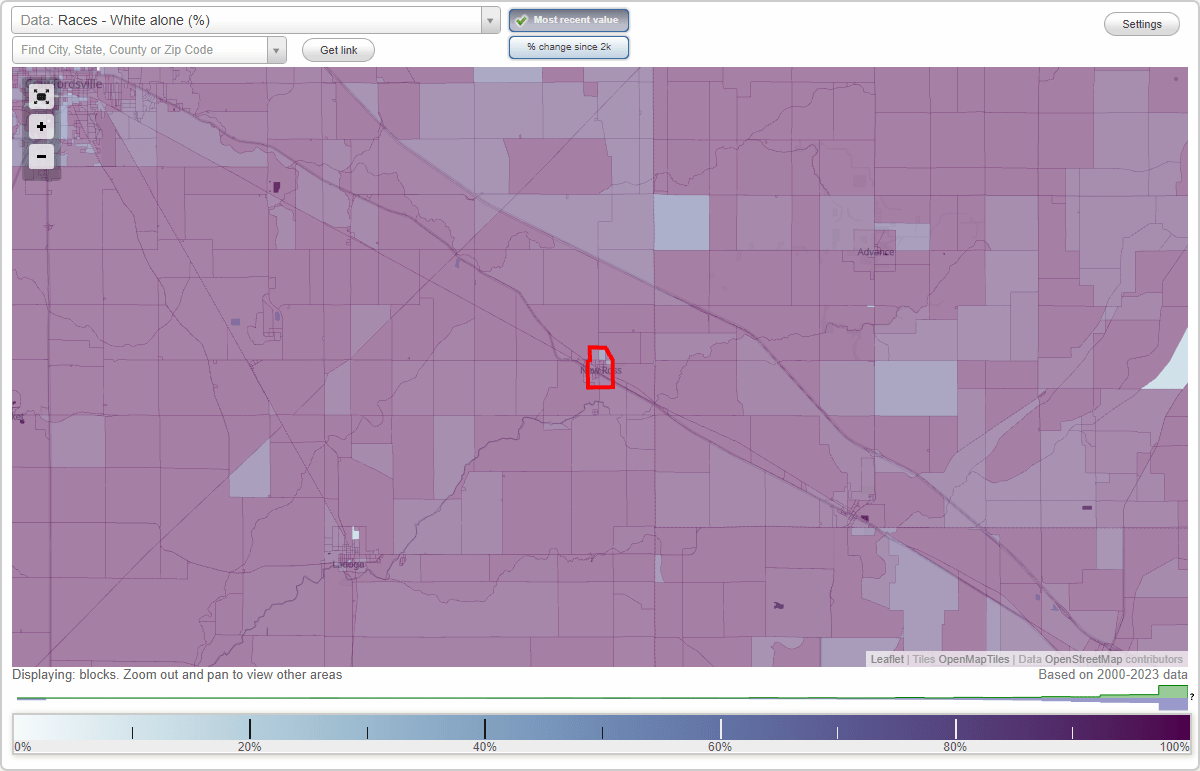Click the Get link button
The image size is (1200, 771).
(x=337, y=49)
